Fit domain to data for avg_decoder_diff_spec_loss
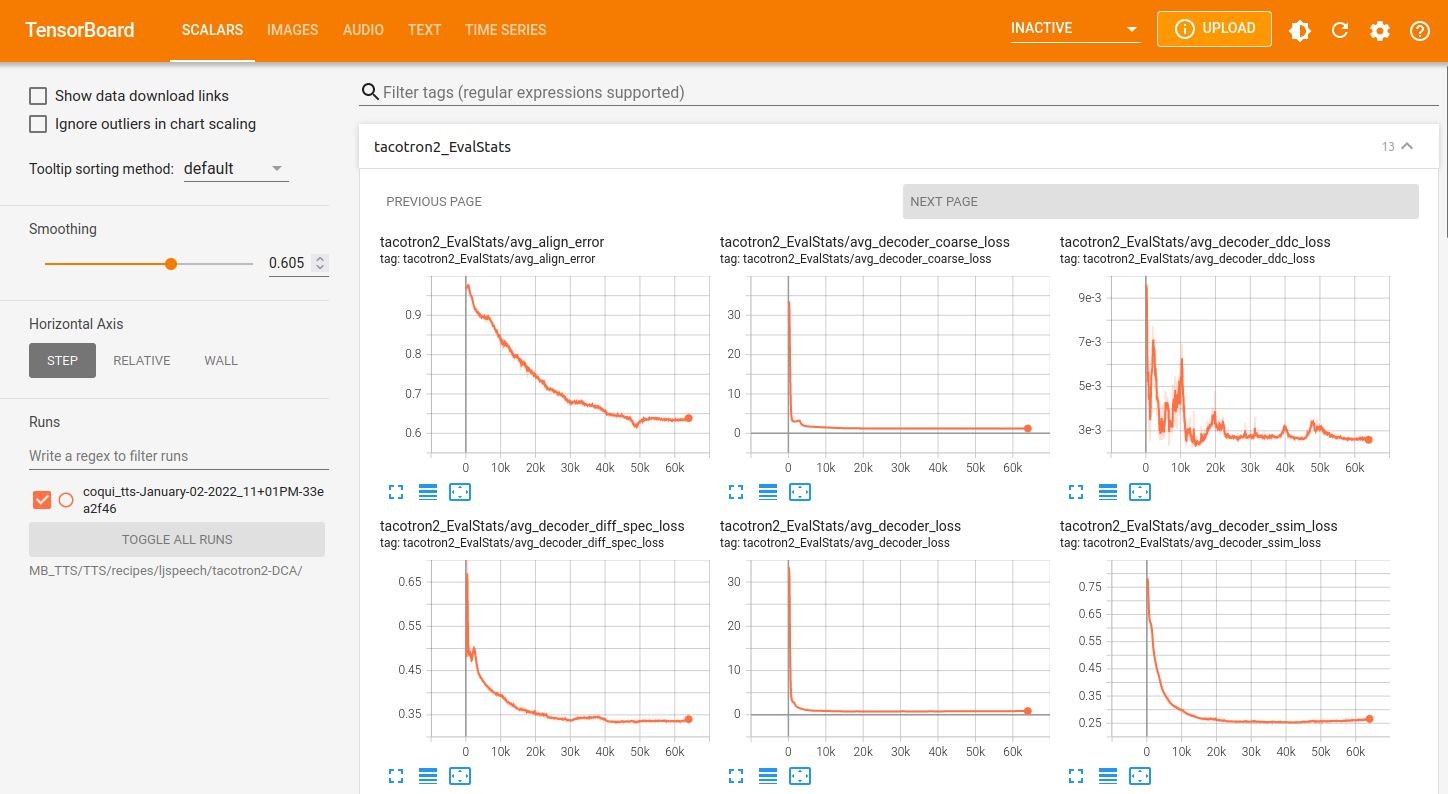Image resolution: width=1448 pixels, height=794 pixels. click(460, 775)
